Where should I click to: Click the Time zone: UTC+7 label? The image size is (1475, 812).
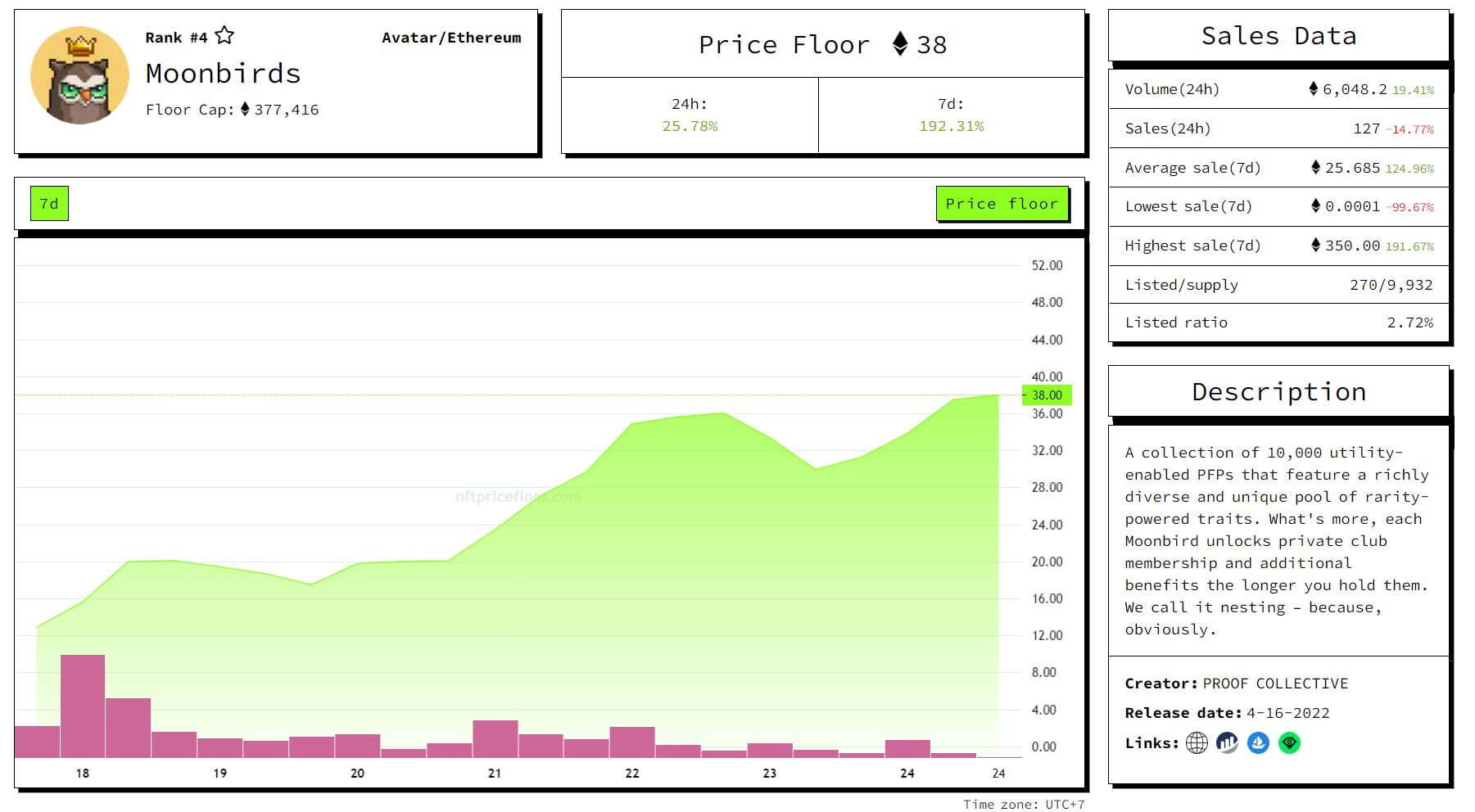point(1024,804)
